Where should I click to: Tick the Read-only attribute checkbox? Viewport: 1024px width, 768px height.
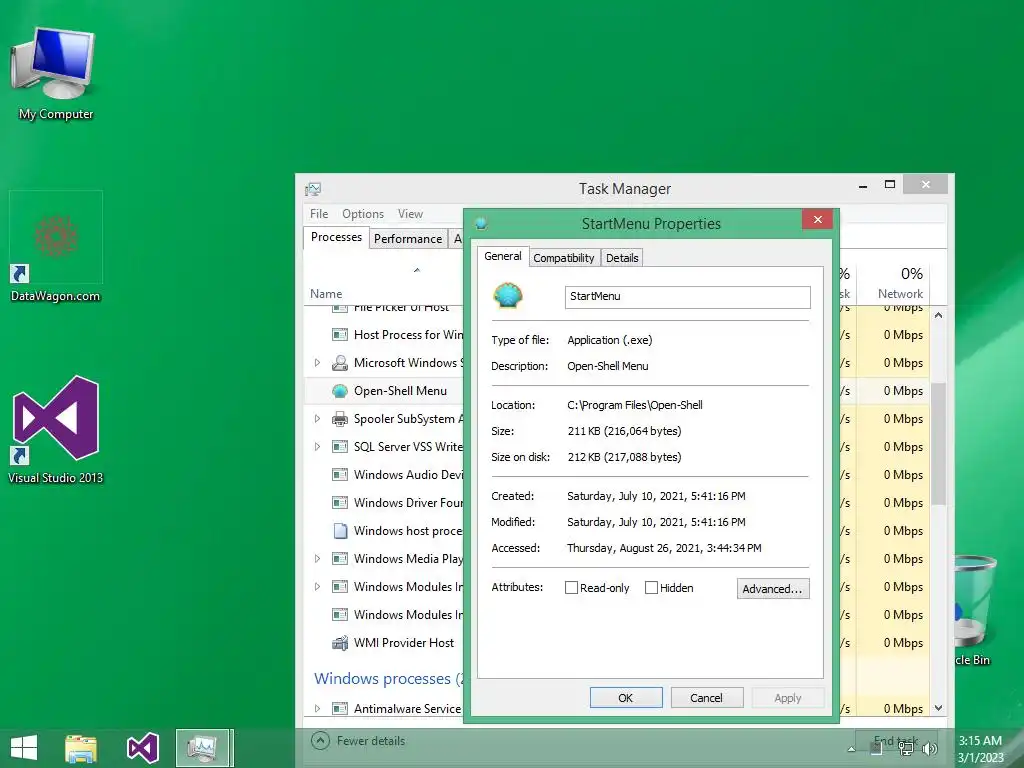571,588
